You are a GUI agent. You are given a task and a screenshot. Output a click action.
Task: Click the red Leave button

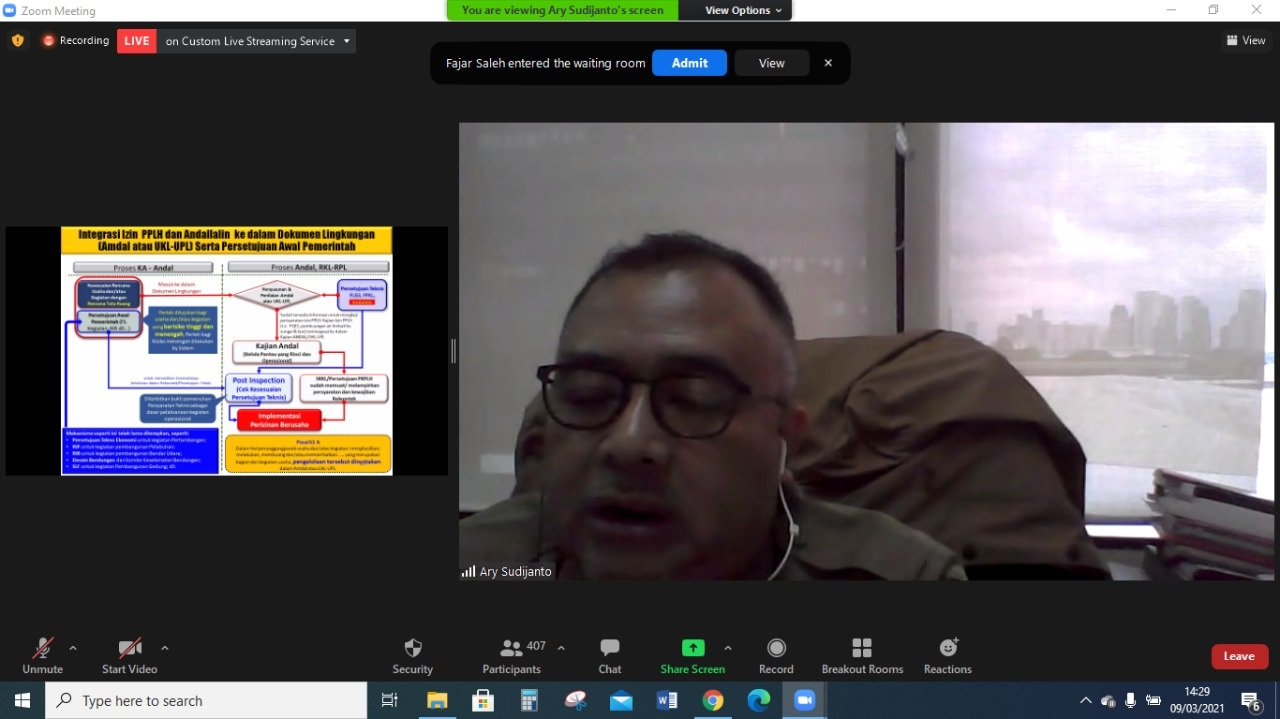pyautogui.click(x=1239, y=656)
